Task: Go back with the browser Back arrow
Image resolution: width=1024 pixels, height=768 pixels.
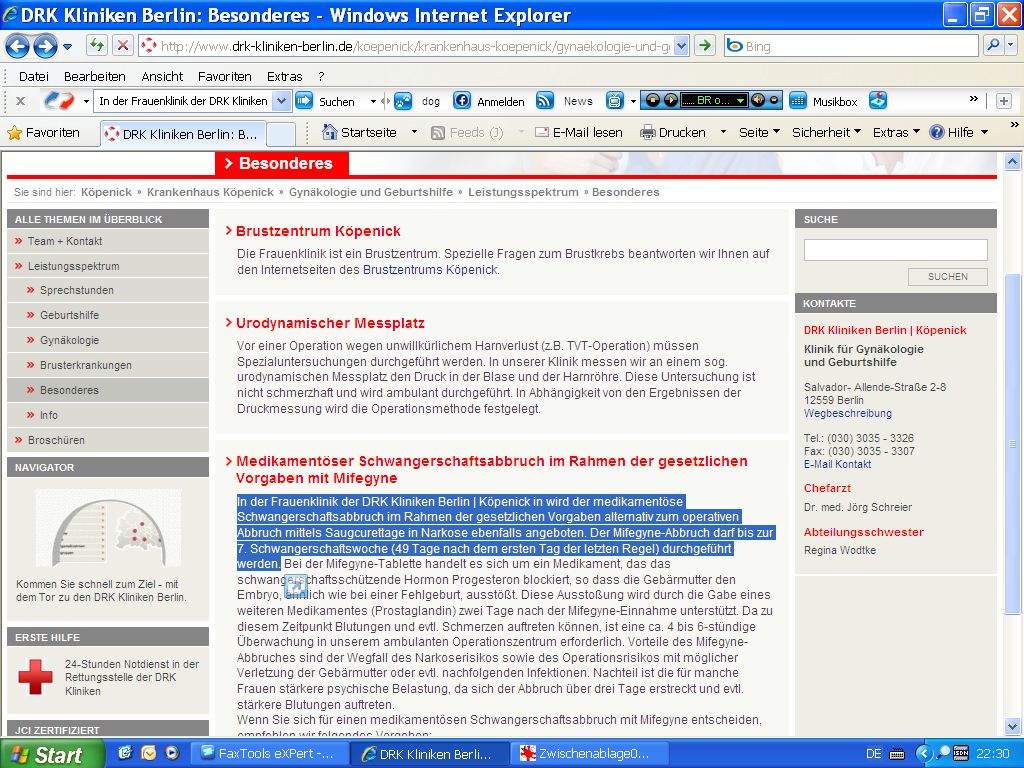Action: [18, 46]
